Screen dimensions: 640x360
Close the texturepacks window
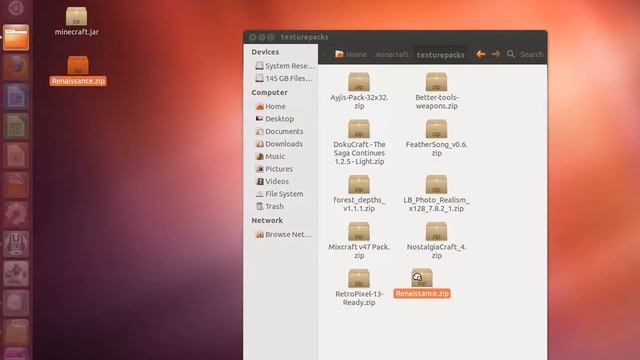(252, 37)
